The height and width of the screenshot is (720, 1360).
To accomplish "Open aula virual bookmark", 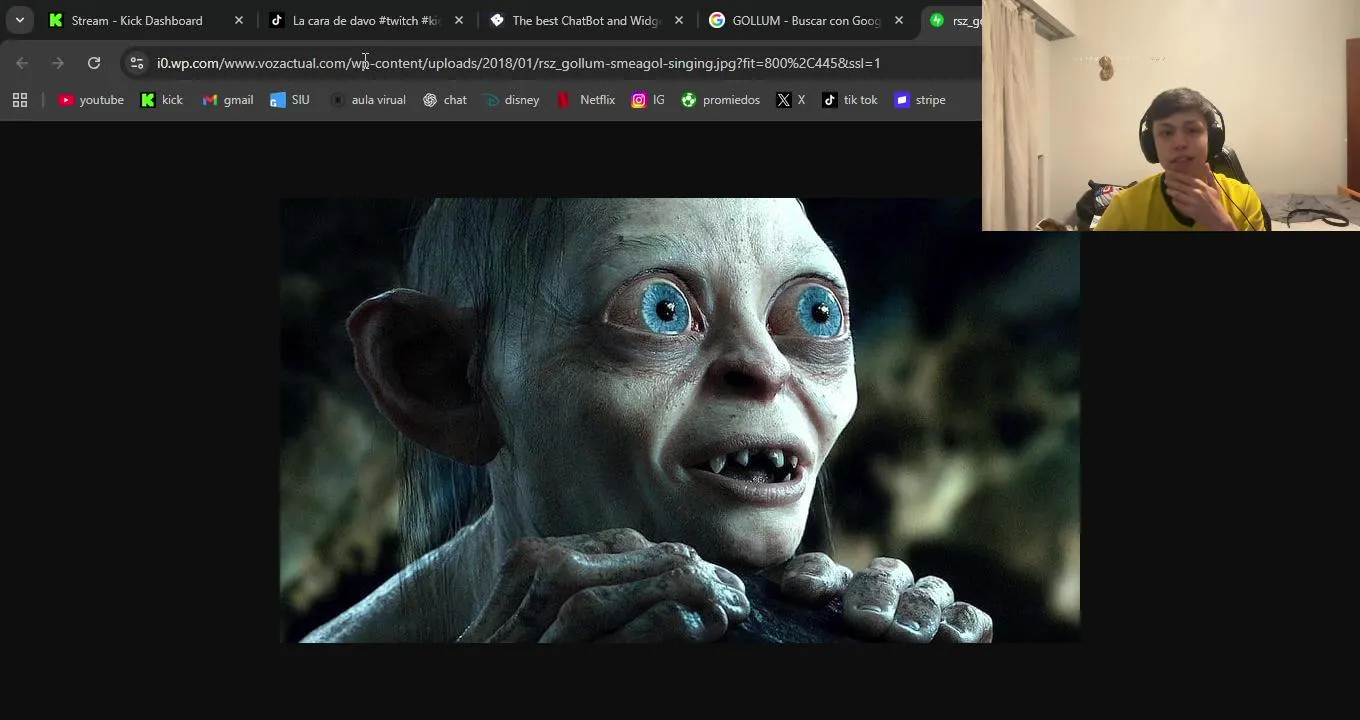I will [x=368, y=100].
